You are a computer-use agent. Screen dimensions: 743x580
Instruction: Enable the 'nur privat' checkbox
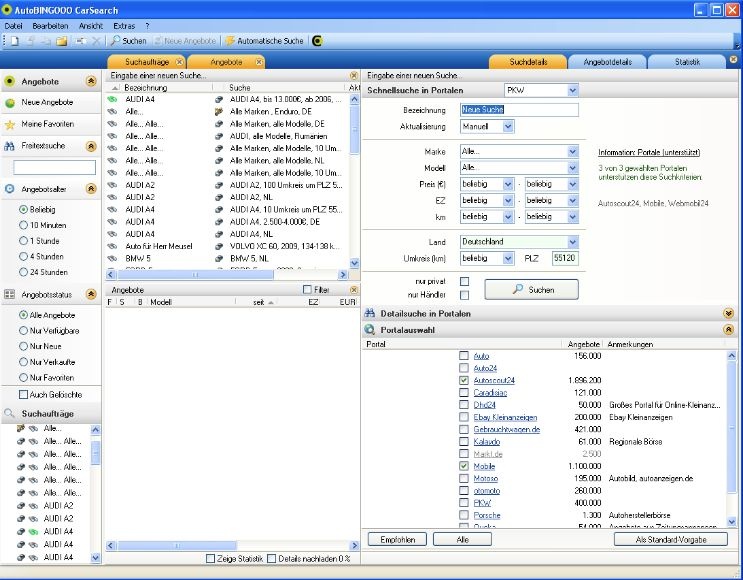click(463, 282)
